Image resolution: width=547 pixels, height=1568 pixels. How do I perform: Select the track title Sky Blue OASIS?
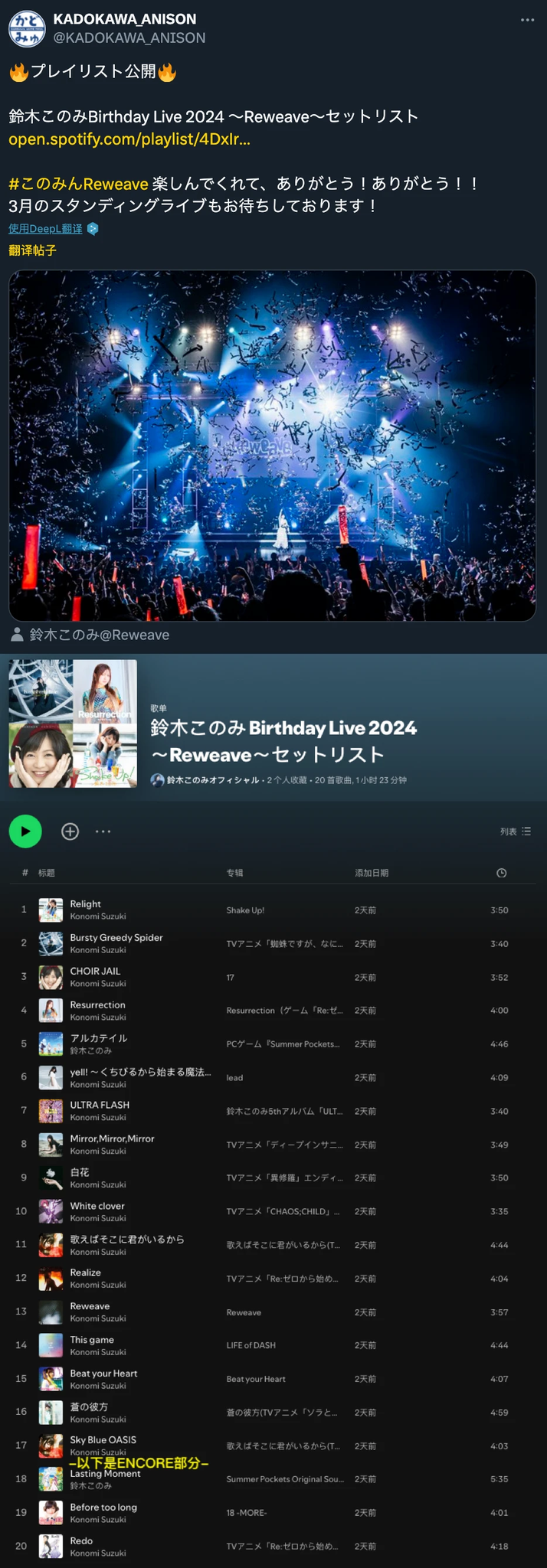pos(103,1439)
